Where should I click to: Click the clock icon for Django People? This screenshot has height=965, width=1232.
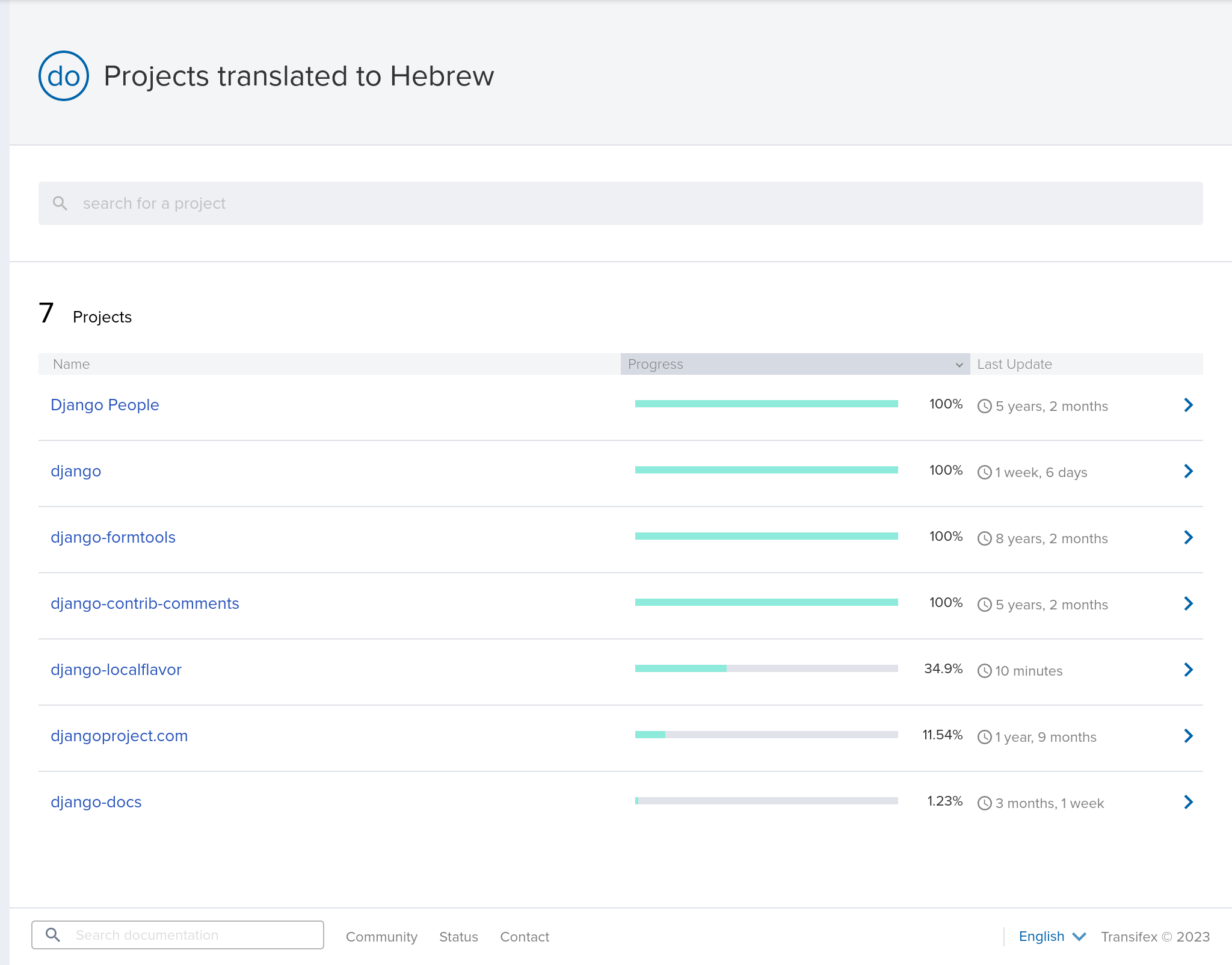click(x=985, y=406)
